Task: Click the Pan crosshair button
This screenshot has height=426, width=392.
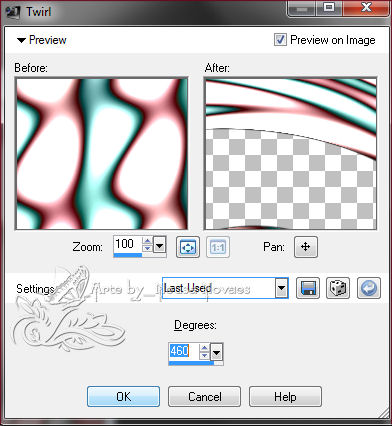Action: [306, 247]
